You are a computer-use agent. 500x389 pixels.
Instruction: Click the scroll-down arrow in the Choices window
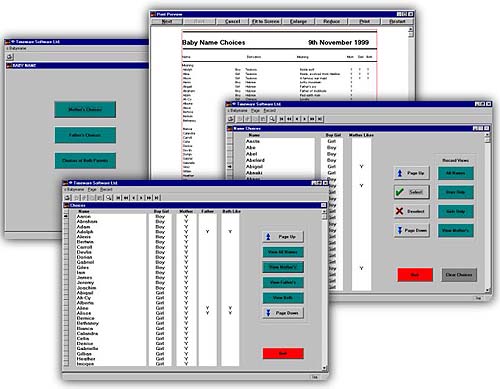[x=324, y=368]
